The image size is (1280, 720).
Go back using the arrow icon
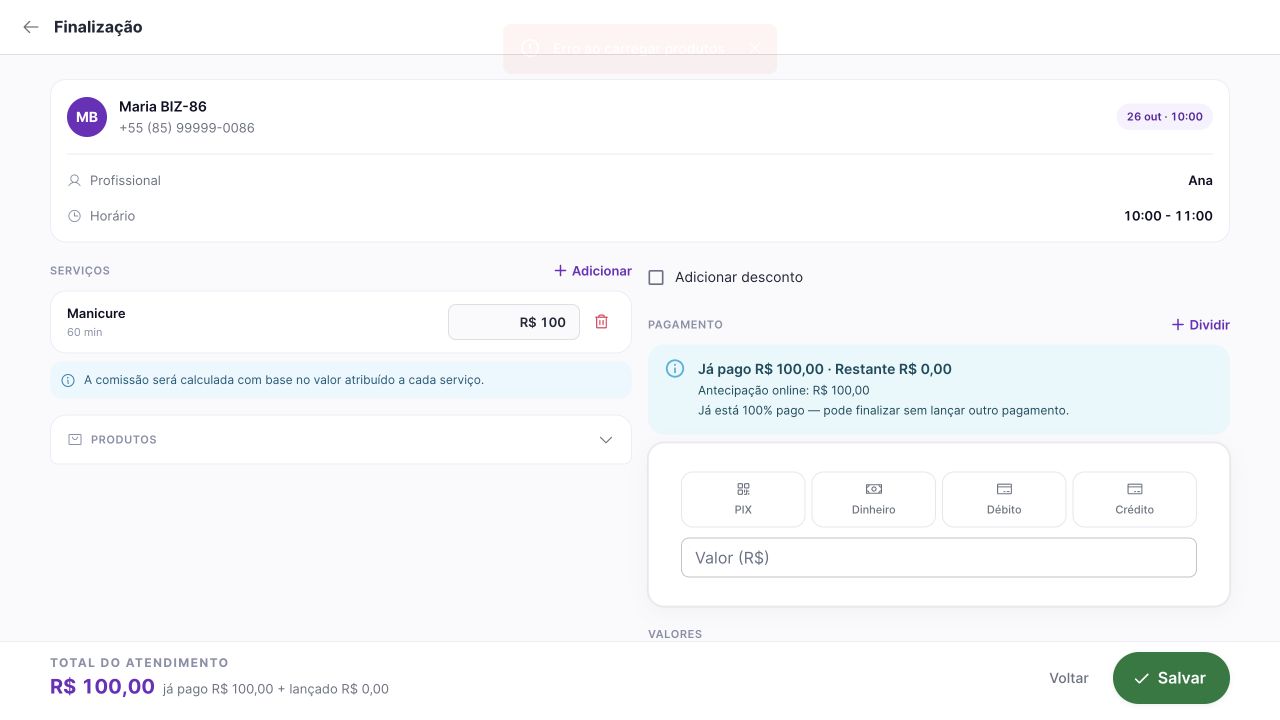(x=31, y=27)
